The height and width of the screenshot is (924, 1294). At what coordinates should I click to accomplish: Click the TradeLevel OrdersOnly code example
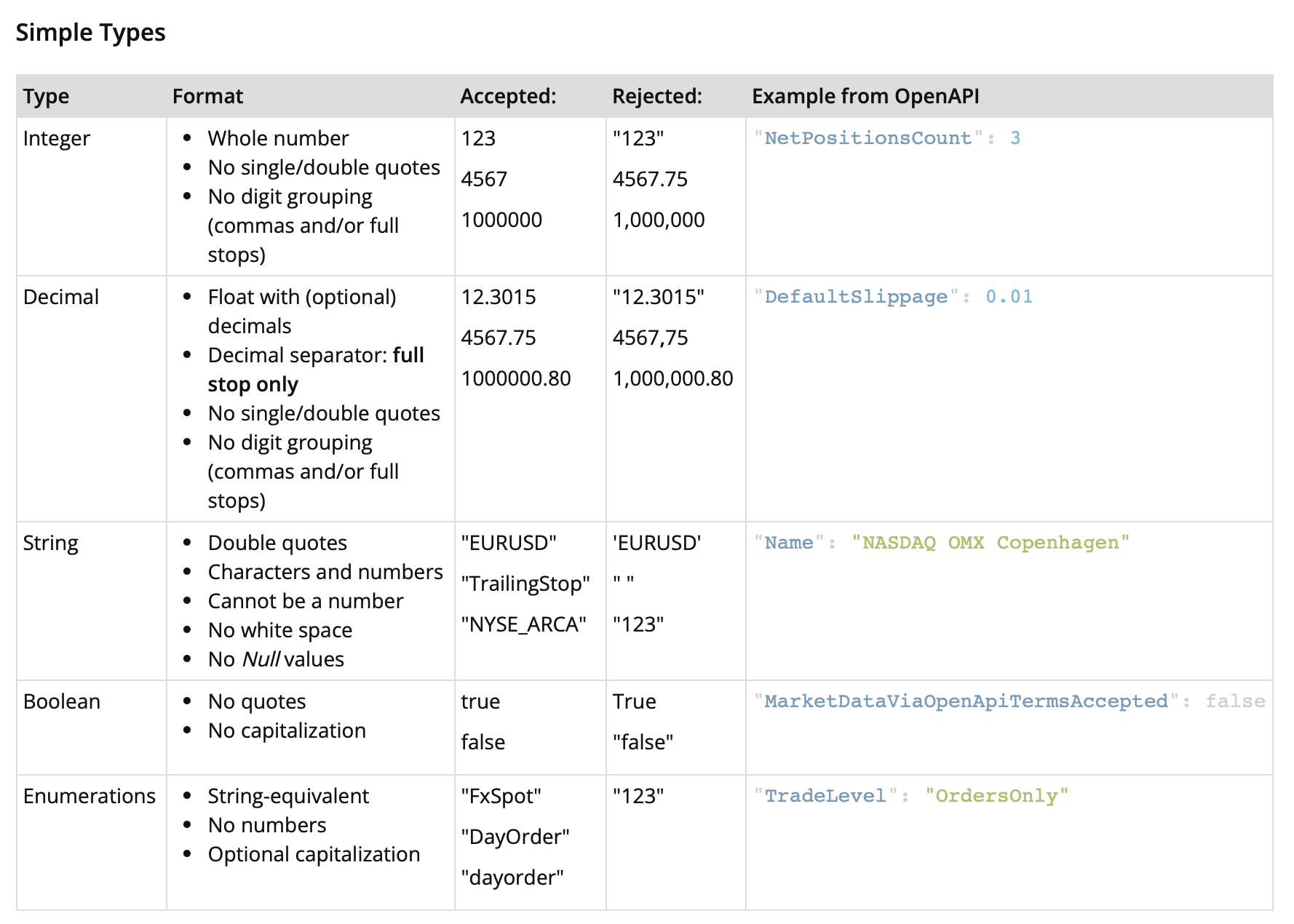click(x=910, y=796)
